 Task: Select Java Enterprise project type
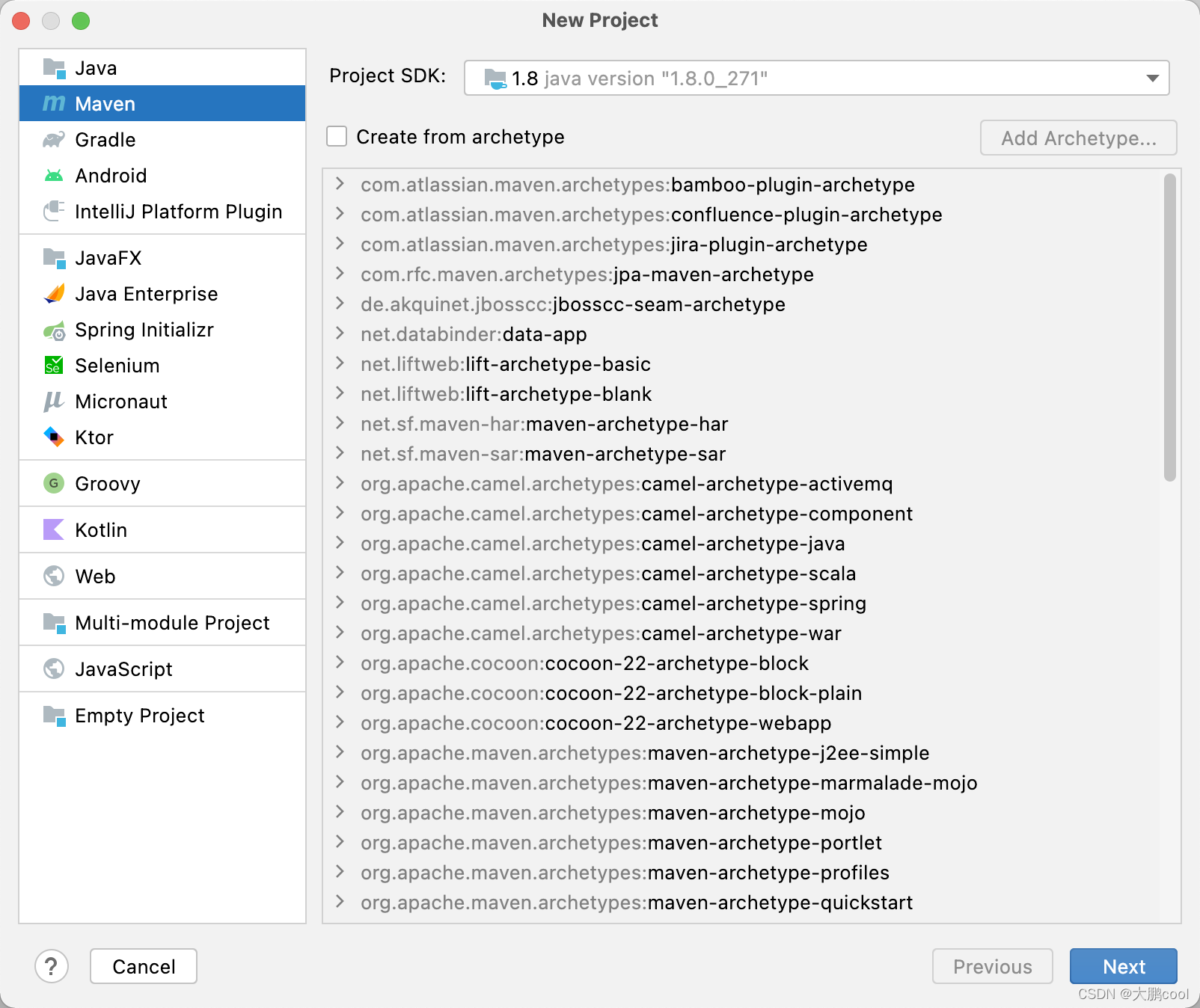click(162, 294)
